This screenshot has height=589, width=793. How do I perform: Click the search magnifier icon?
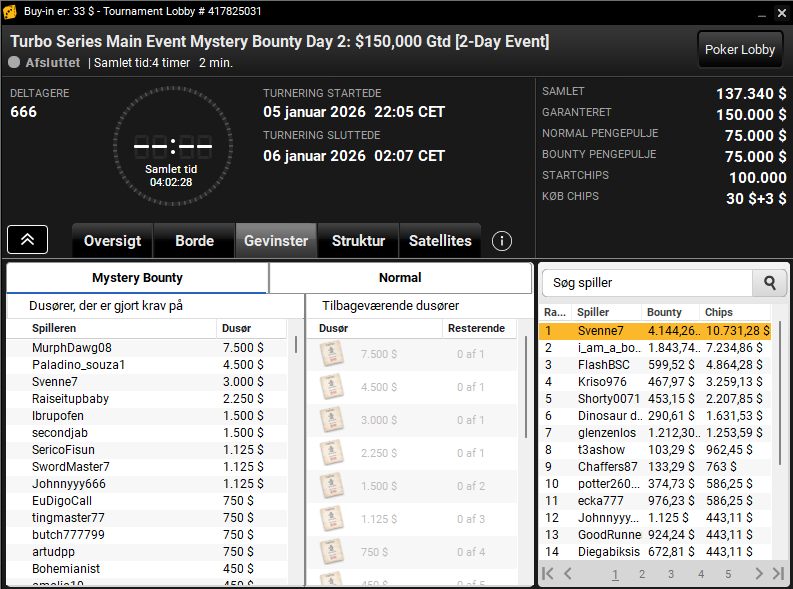[770, 283]
